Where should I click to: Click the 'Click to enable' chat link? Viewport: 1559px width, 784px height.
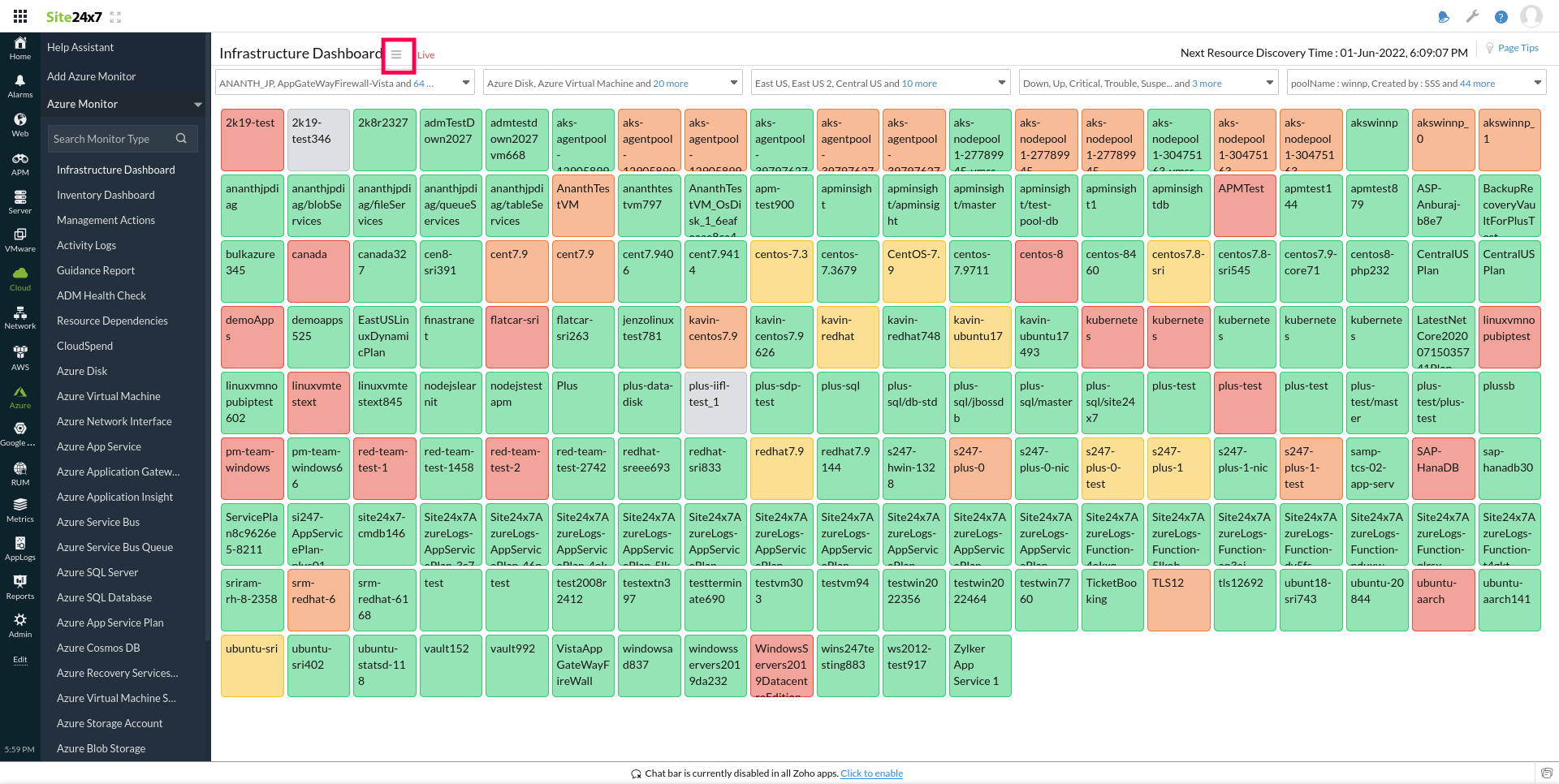pos(871,773)
